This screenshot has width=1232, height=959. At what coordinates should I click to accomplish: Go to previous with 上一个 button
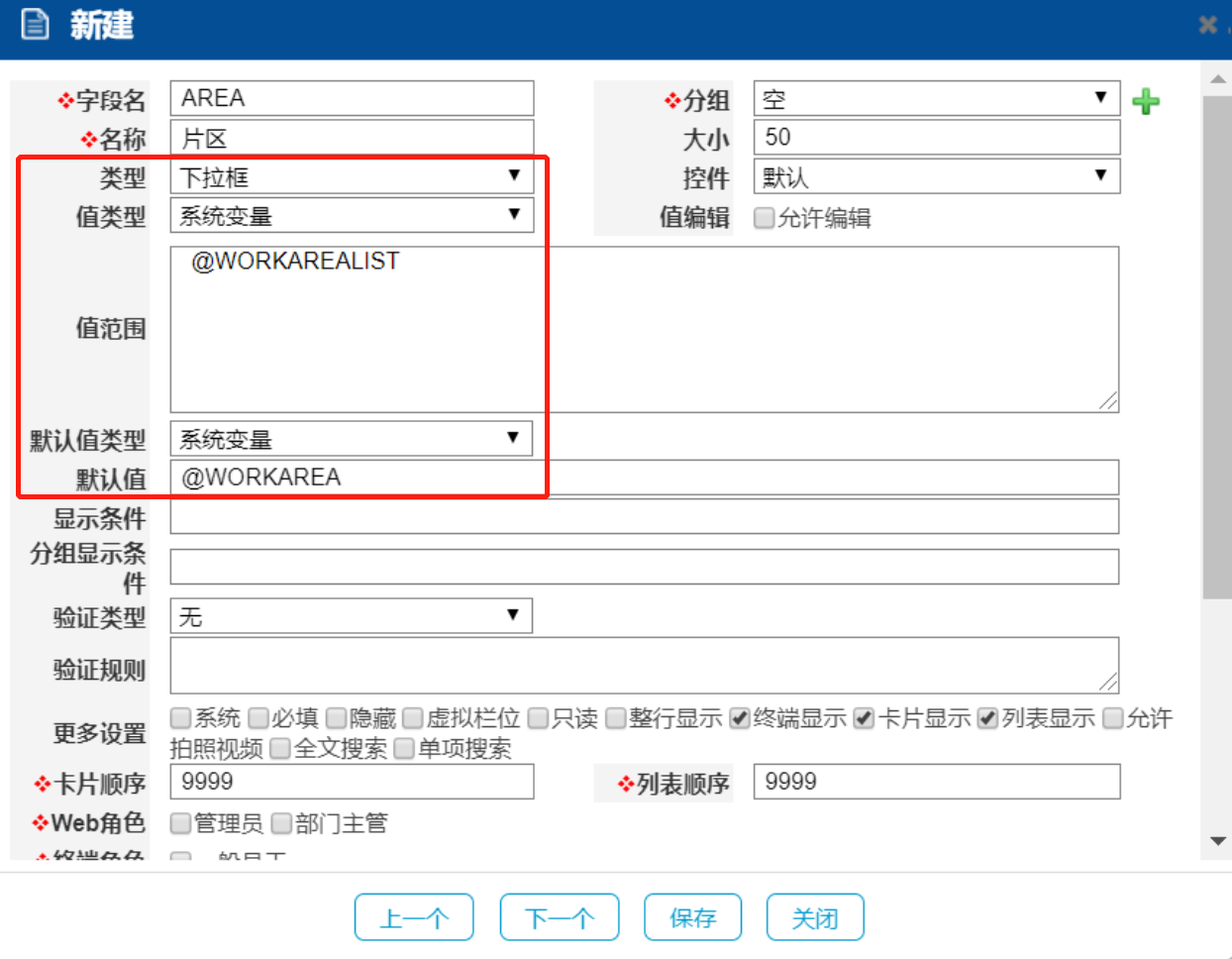(414, 917)
